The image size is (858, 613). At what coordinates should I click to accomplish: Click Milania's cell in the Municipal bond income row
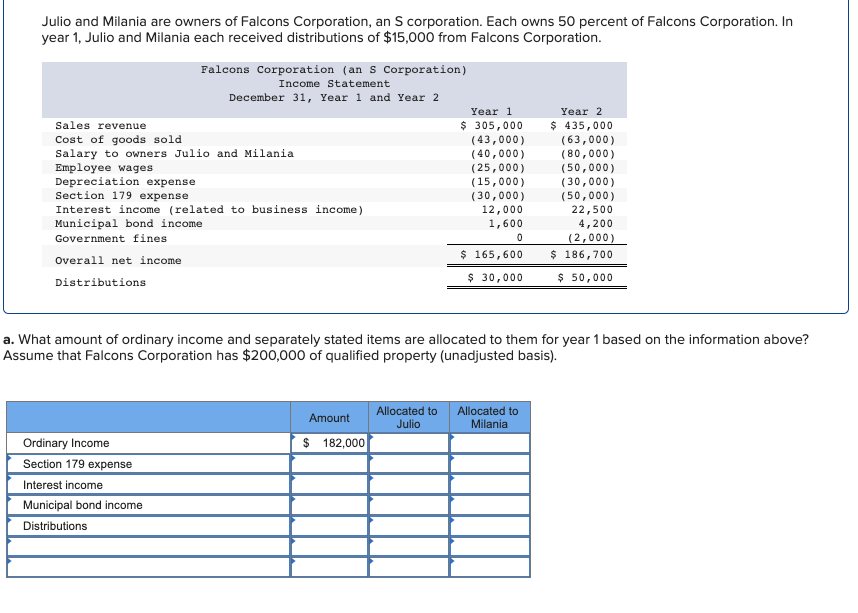click(x=490, y=505)
